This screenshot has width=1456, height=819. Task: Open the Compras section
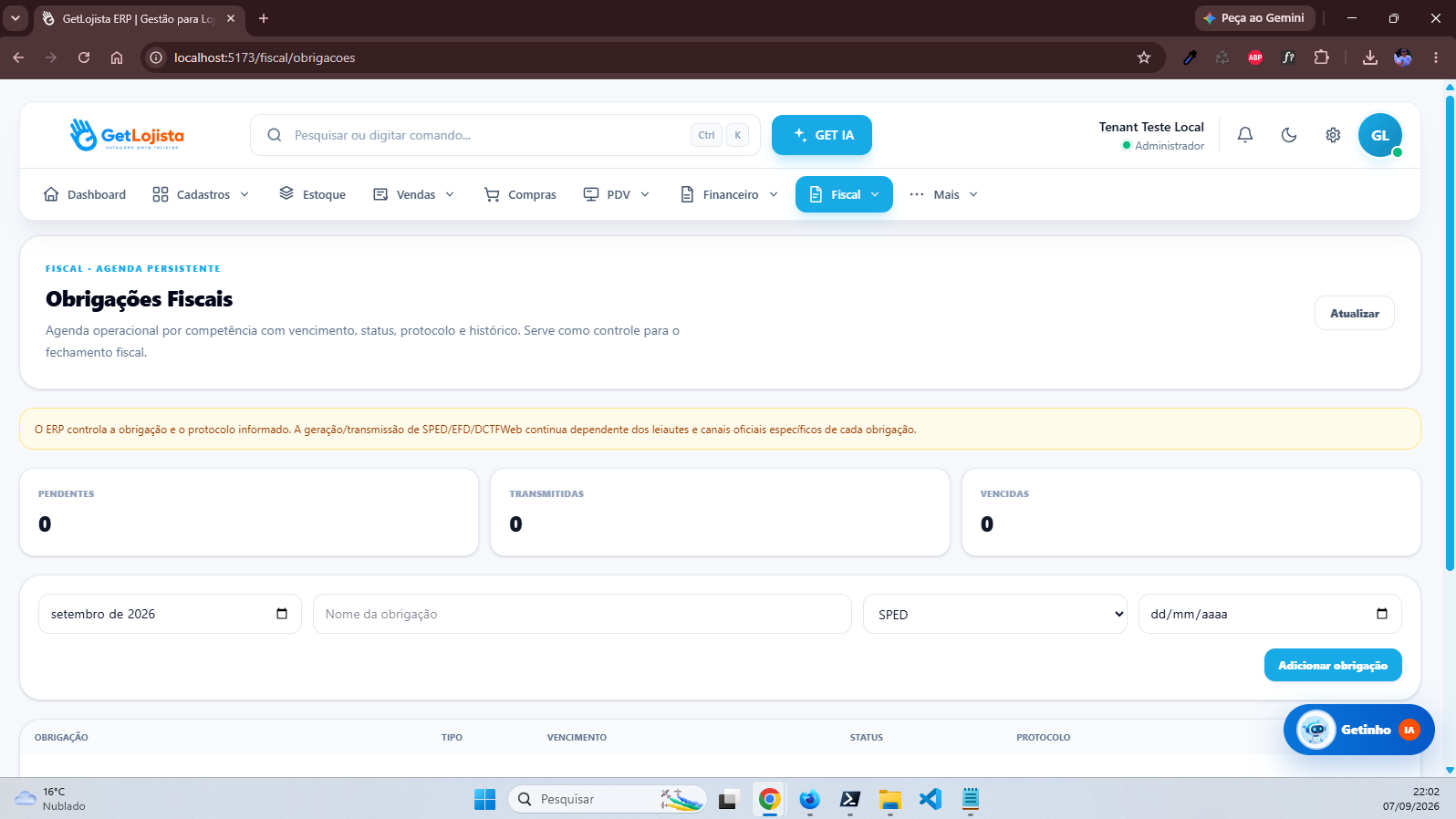coord(520,194)
